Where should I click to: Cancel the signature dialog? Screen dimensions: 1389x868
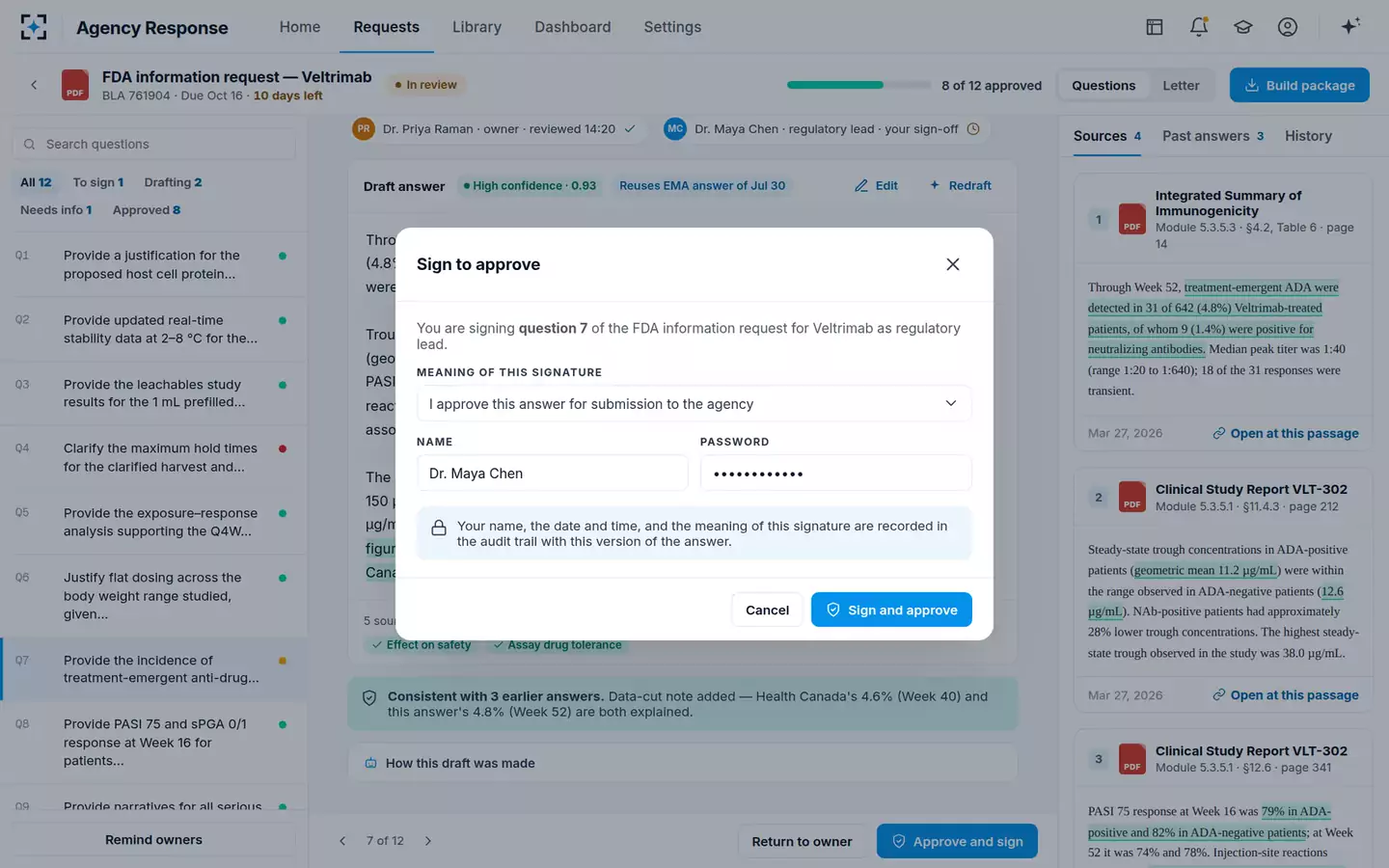767,610
